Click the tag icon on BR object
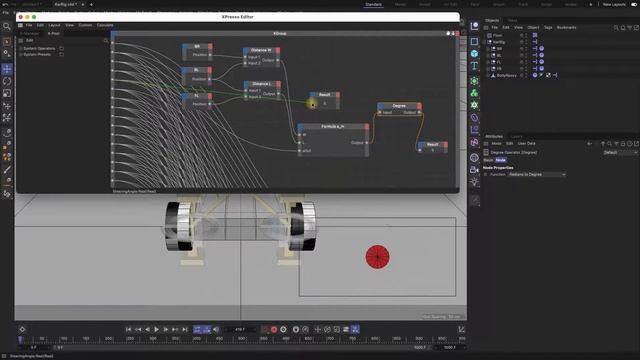This screenshot has width=640, height=360. point(542,49)
